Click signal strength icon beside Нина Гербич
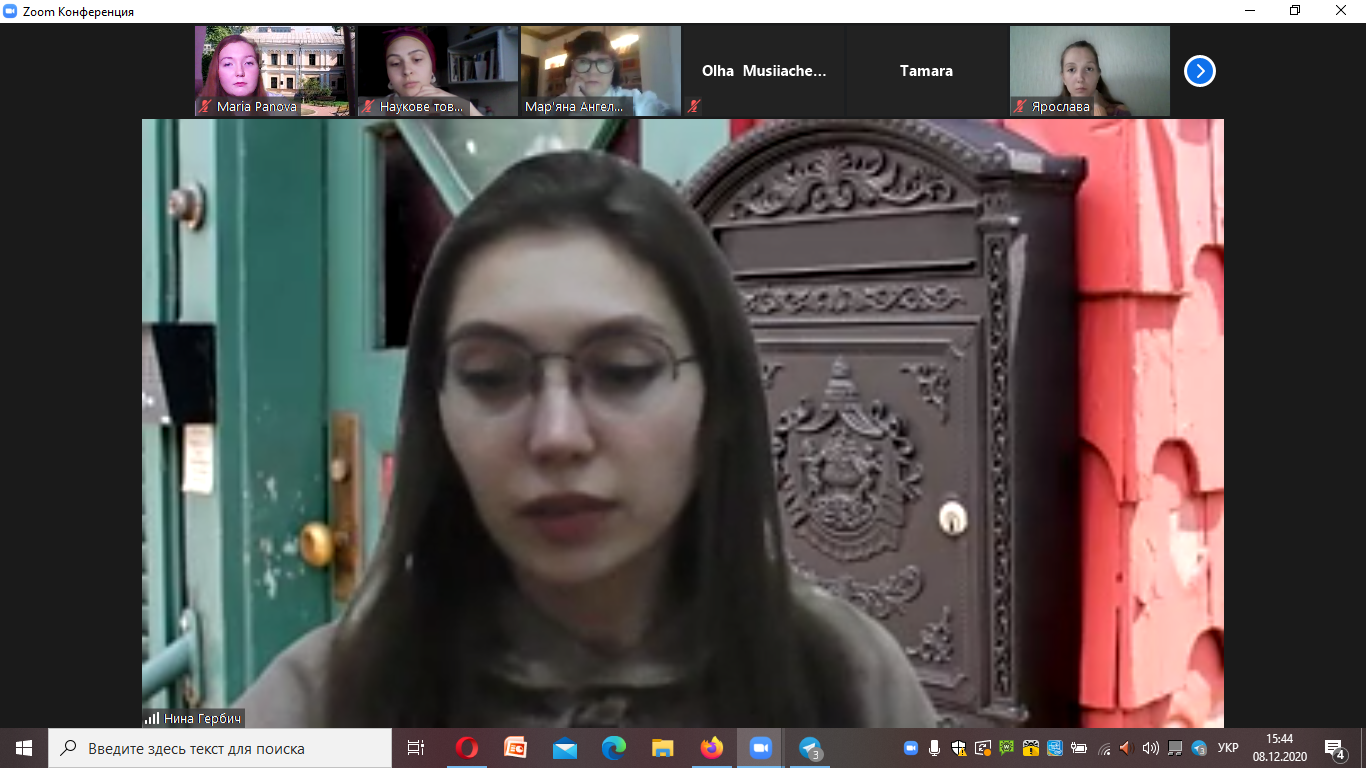 (152, 718)
